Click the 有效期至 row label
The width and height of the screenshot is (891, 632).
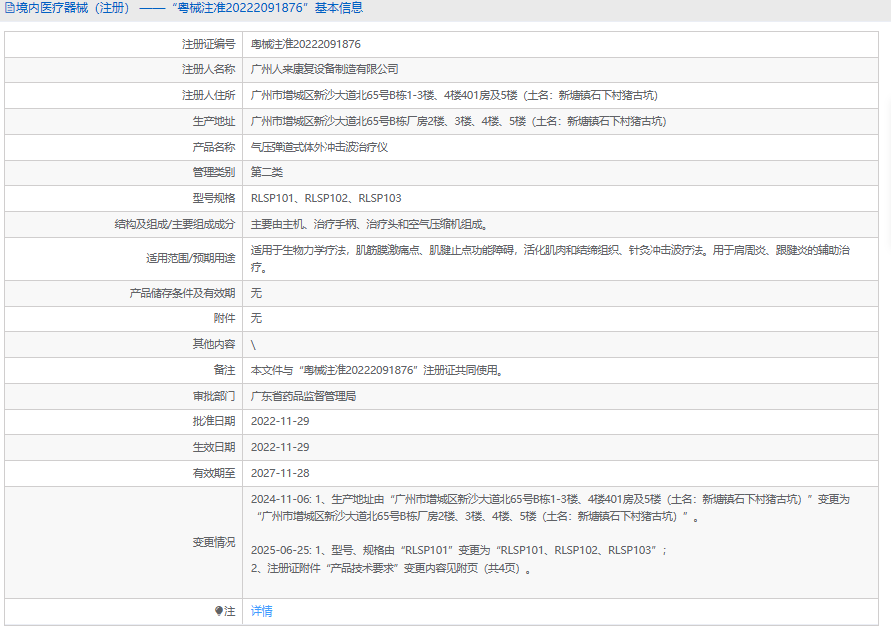pos(214,473)
